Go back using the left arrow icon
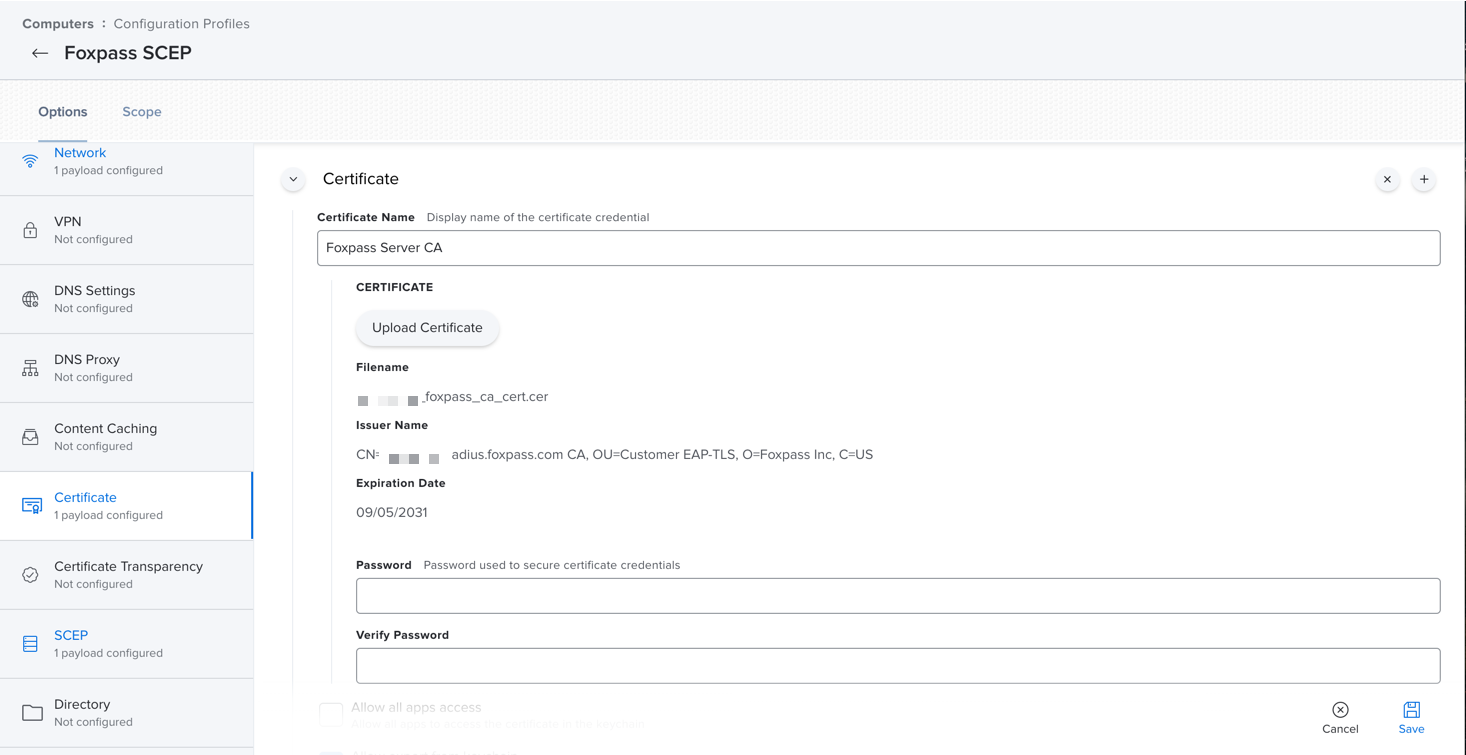Image resolution: width=1466 pixels, height=755 pixels. coord(40,53)
